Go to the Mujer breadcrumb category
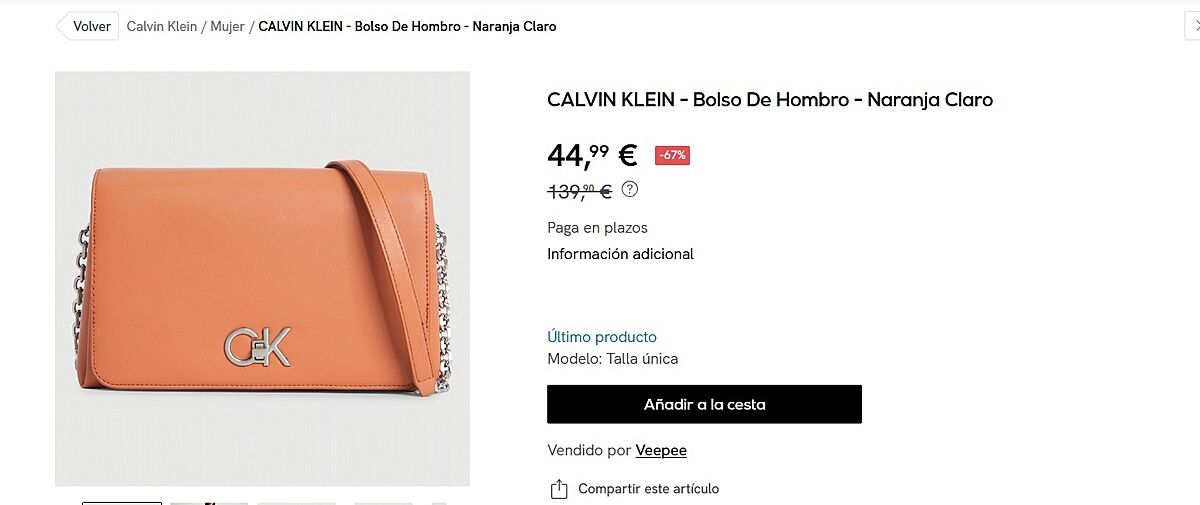 pos(227,27)
